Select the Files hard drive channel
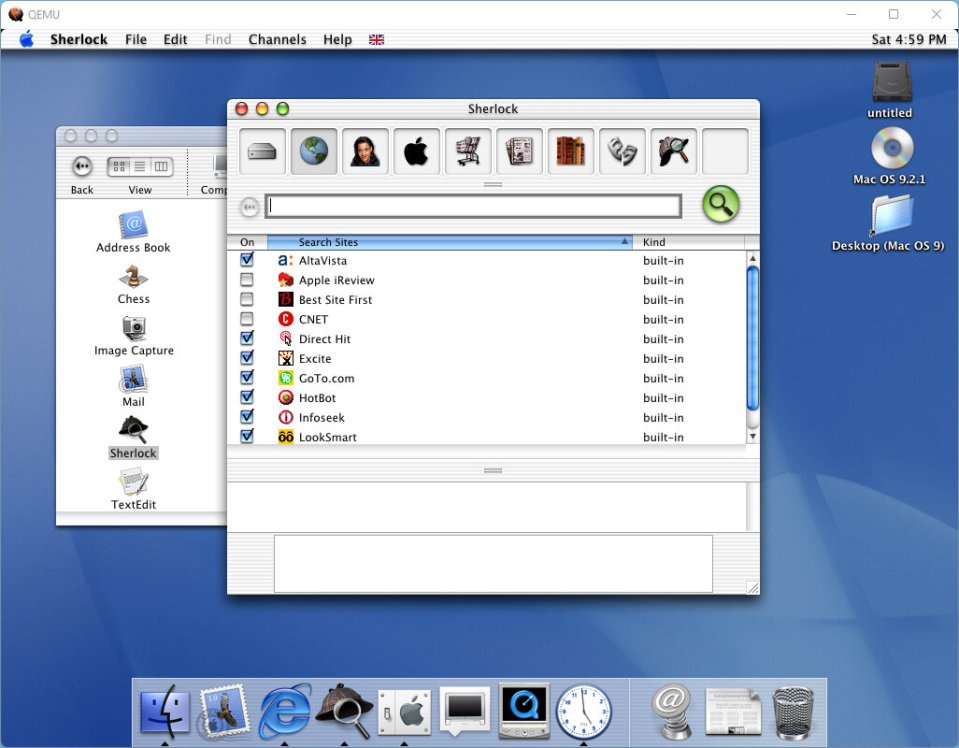Viewport: 959px width, 748px height. click(x=262, y=152)
